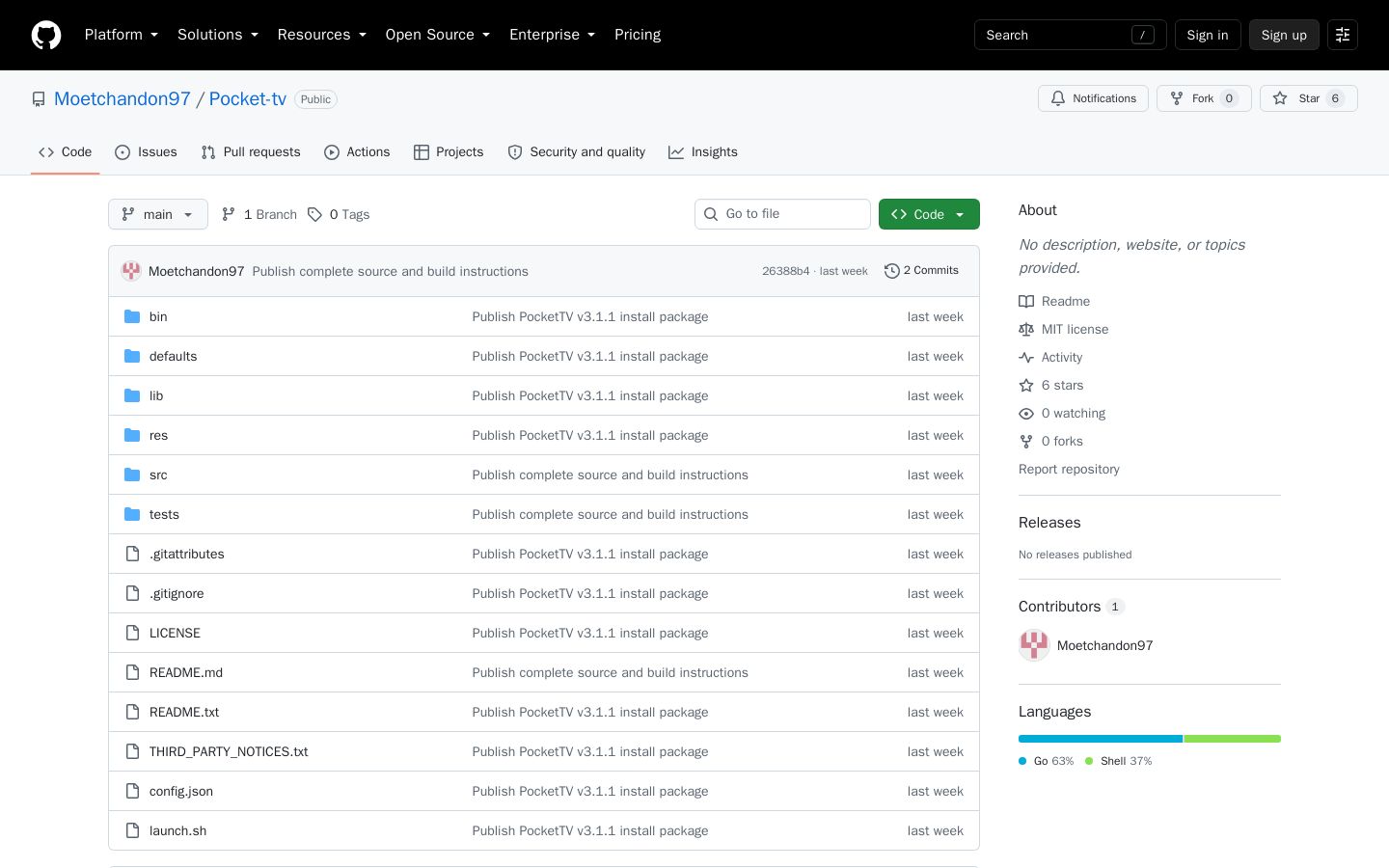Switch to the Code tab
The image size is (1389, 868).
[66, 152]
